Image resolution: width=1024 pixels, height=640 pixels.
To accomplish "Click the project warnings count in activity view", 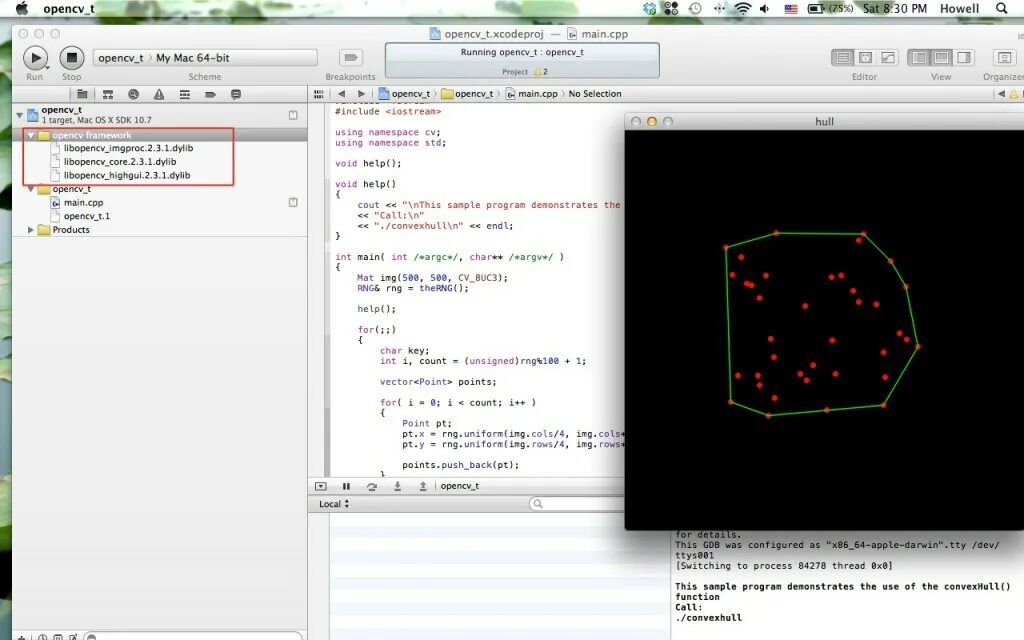I will [541, 72].
